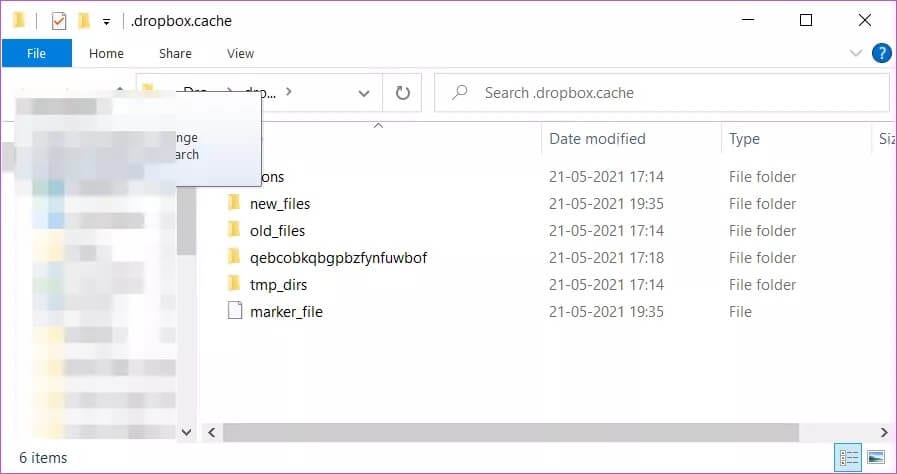Click navigation pane scroll down arrow
This screenshot has width=897, height=474.
click(x=186, y=433)
